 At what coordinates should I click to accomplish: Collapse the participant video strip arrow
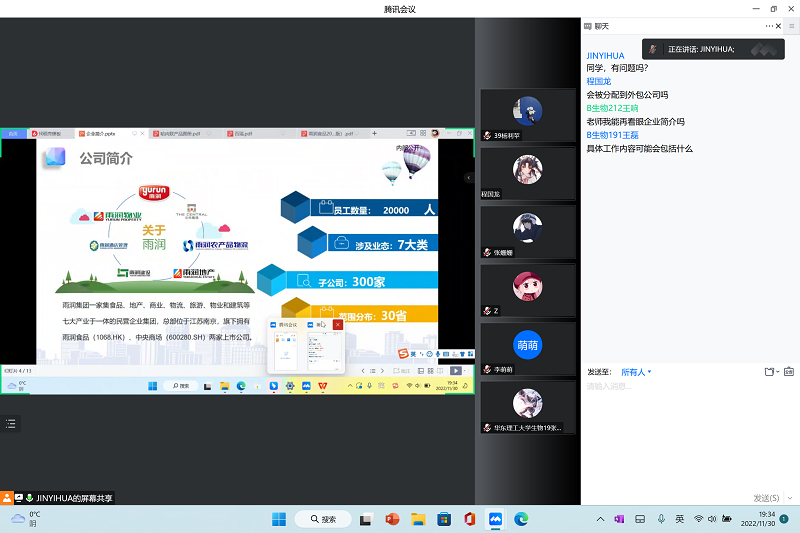[469, 177]
